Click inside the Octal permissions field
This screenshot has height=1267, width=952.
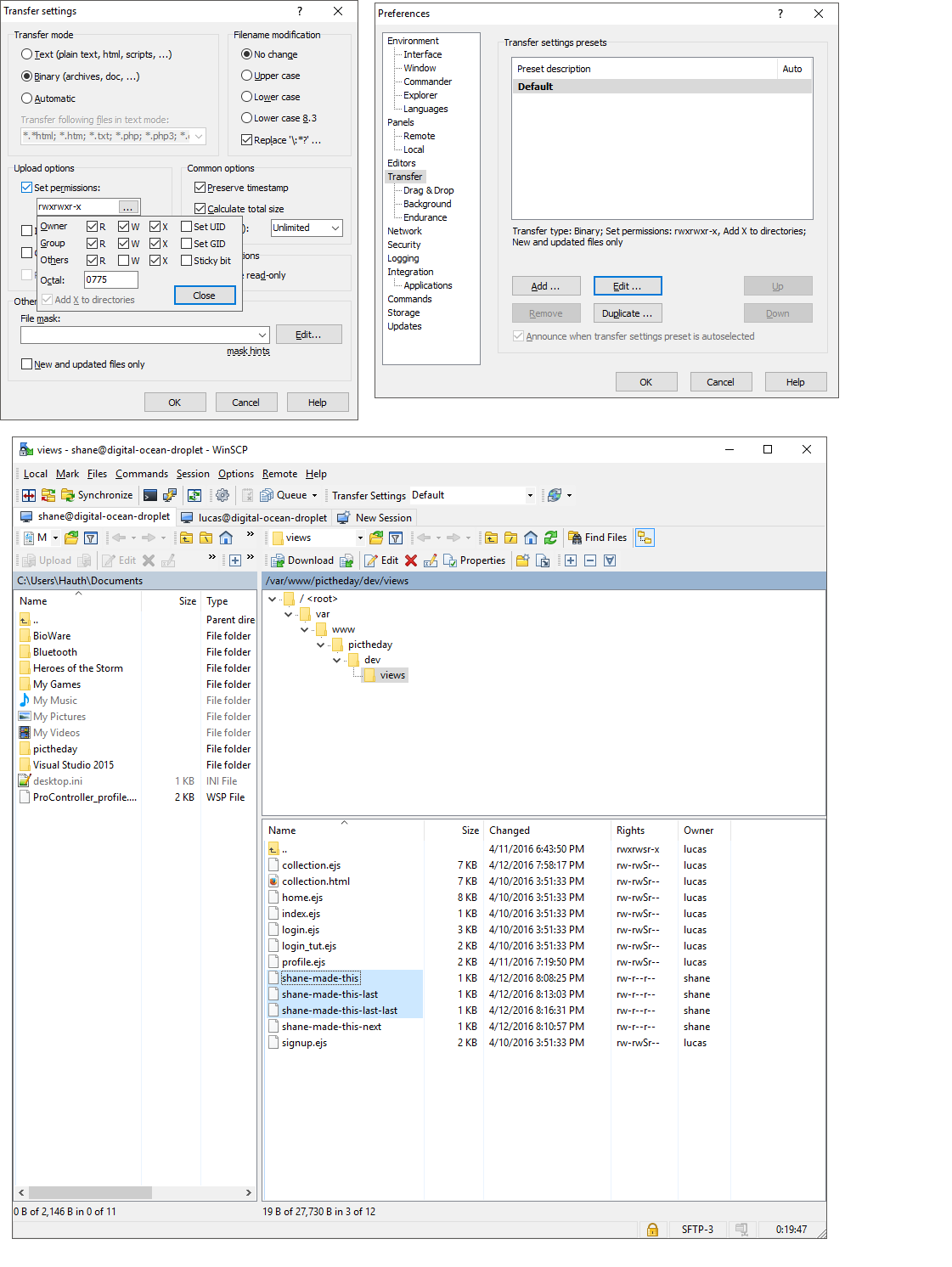point(110,279)
